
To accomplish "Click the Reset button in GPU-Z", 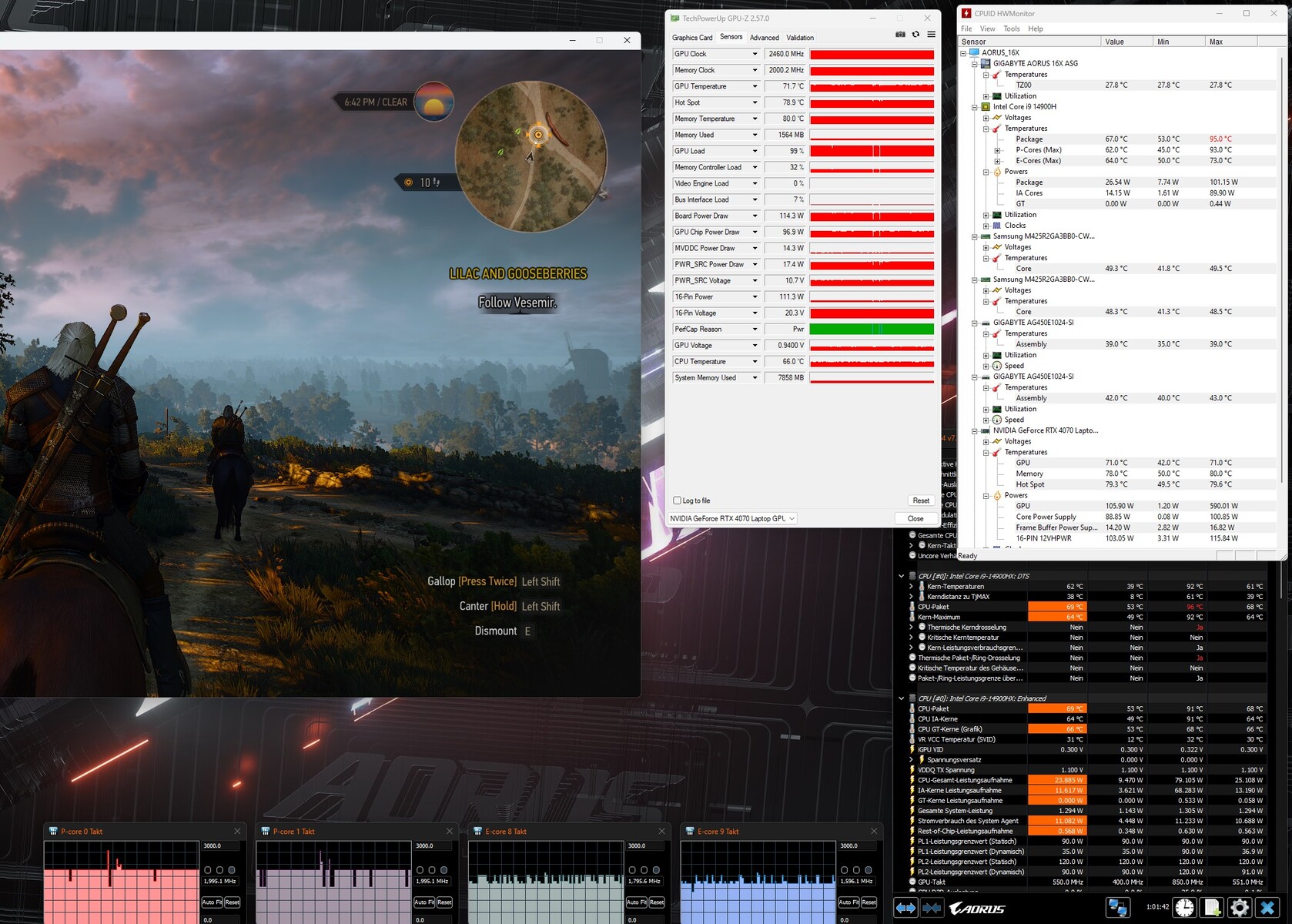I will [921, 500].
